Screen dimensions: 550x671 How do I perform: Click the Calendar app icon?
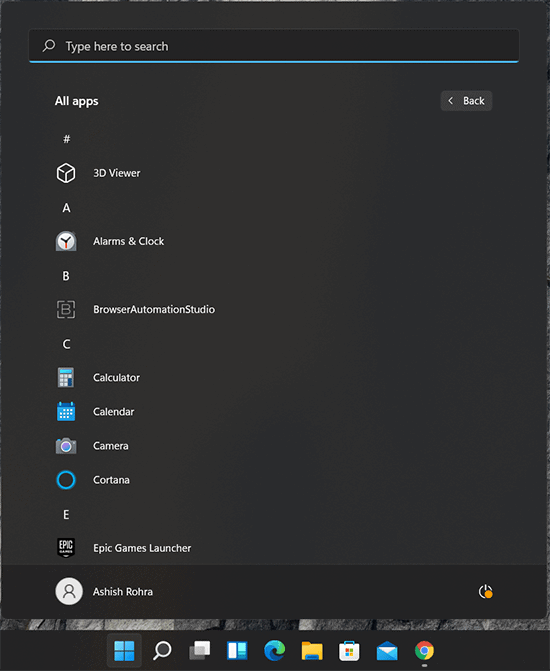[66, 412]
